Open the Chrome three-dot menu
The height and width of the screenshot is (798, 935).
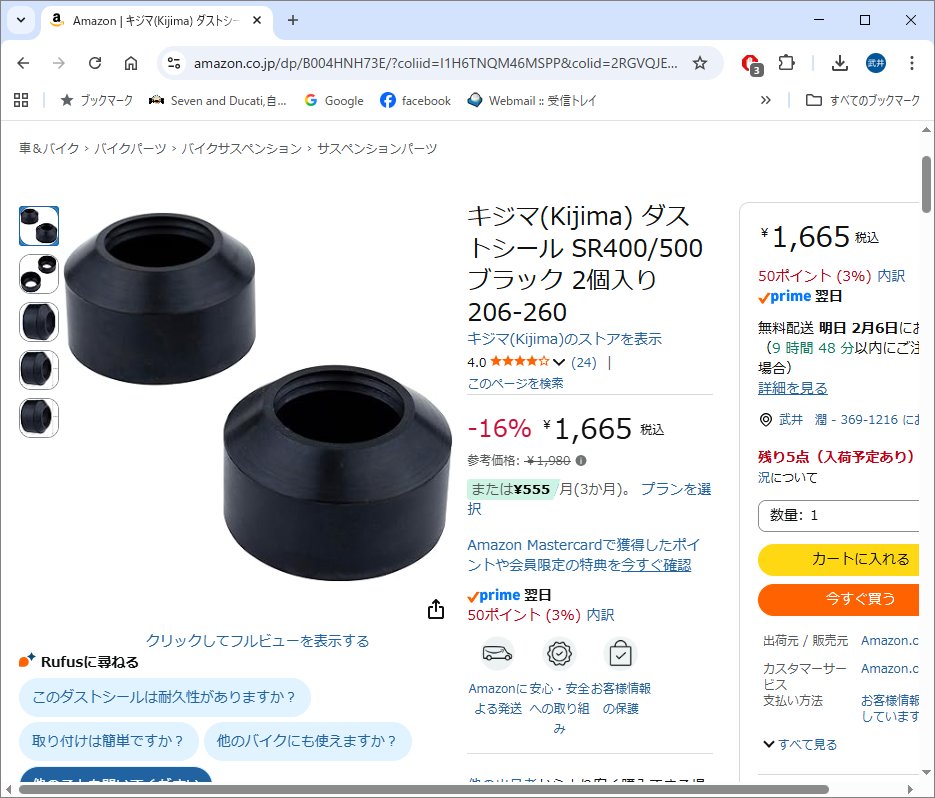tap(912, 63)
